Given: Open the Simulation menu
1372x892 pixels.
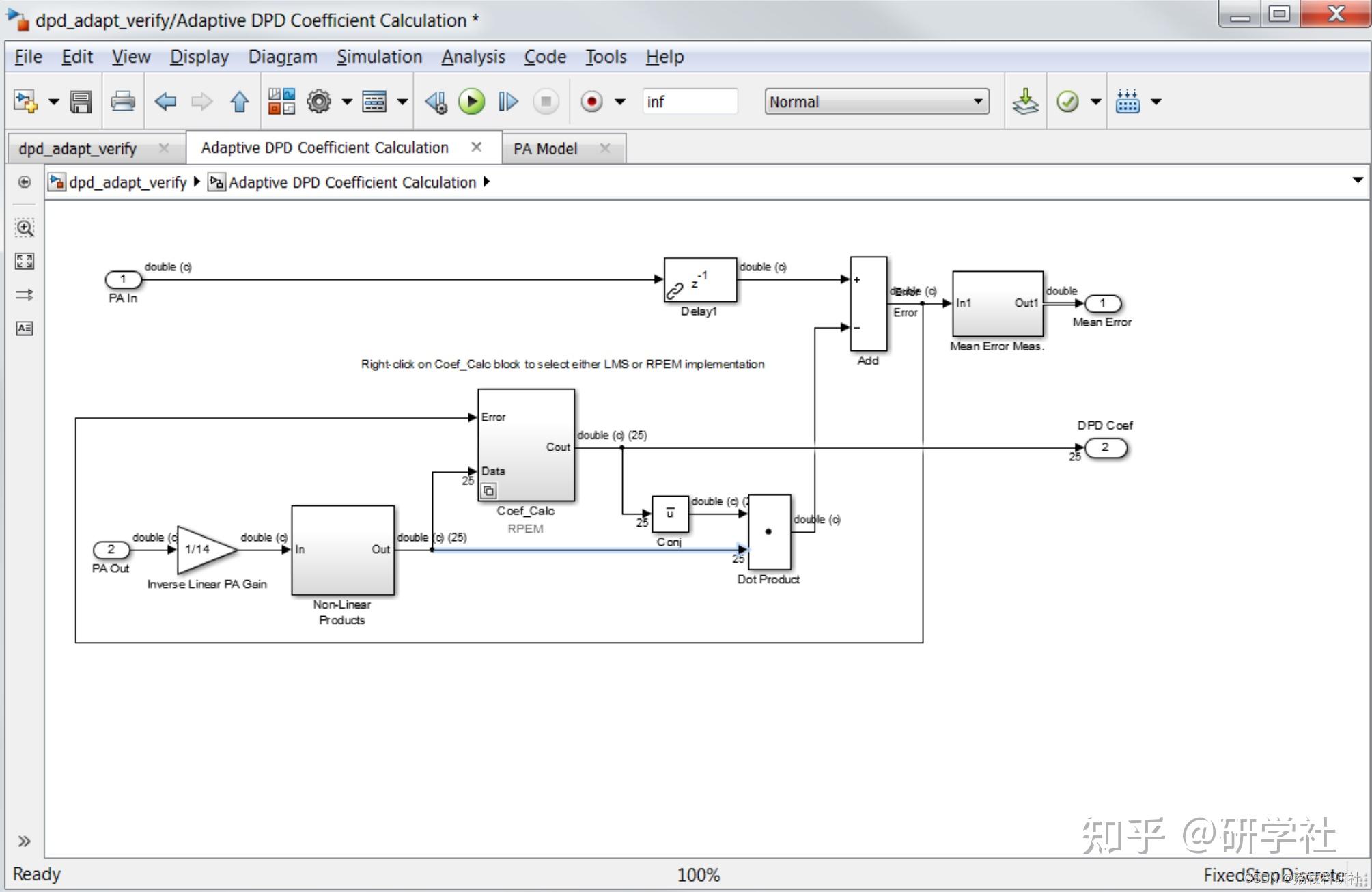Looking at the screenshot, I should [x=379, y=57].
